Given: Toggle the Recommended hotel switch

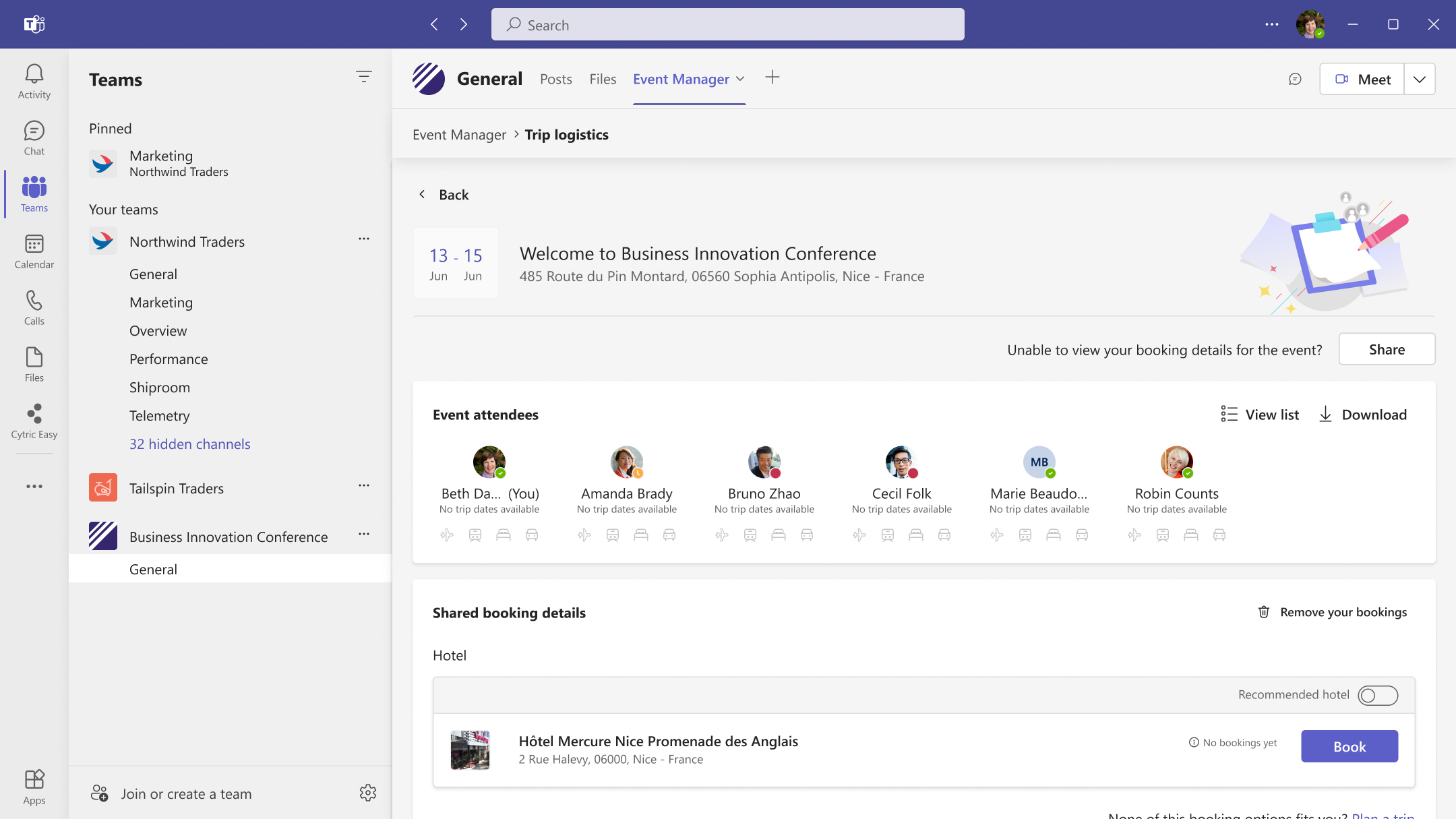Looking at the screenshot, I should click(x=1377, y=695).
